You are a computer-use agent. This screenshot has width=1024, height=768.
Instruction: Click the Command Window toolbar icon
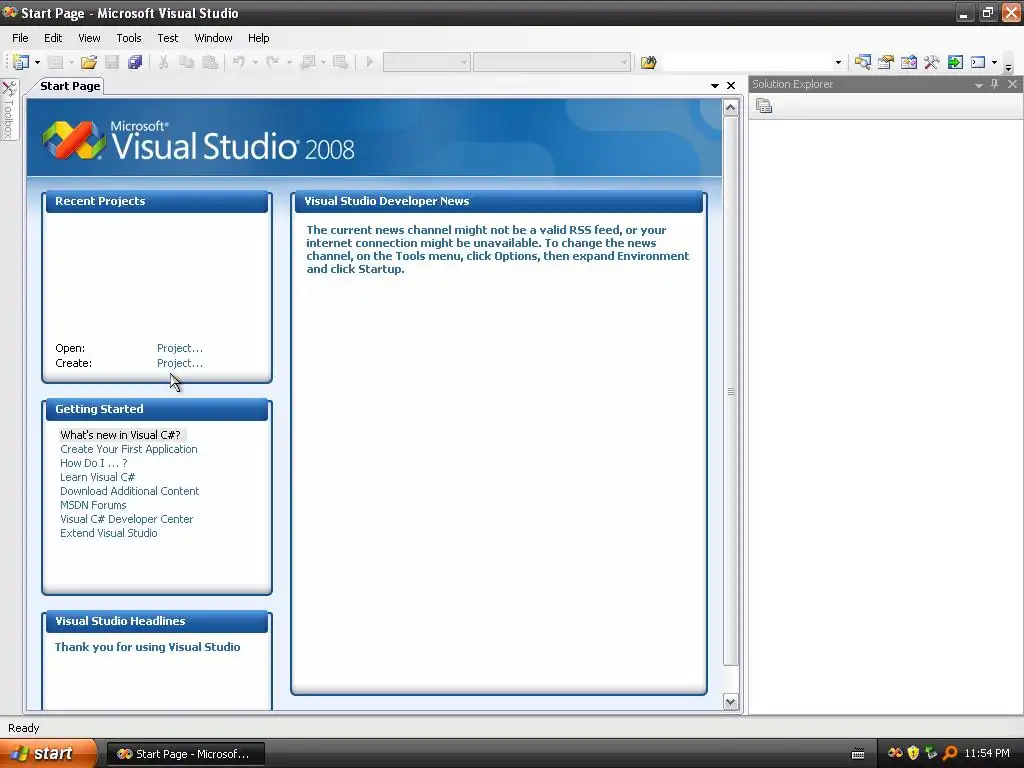click(x=978, y=62)
